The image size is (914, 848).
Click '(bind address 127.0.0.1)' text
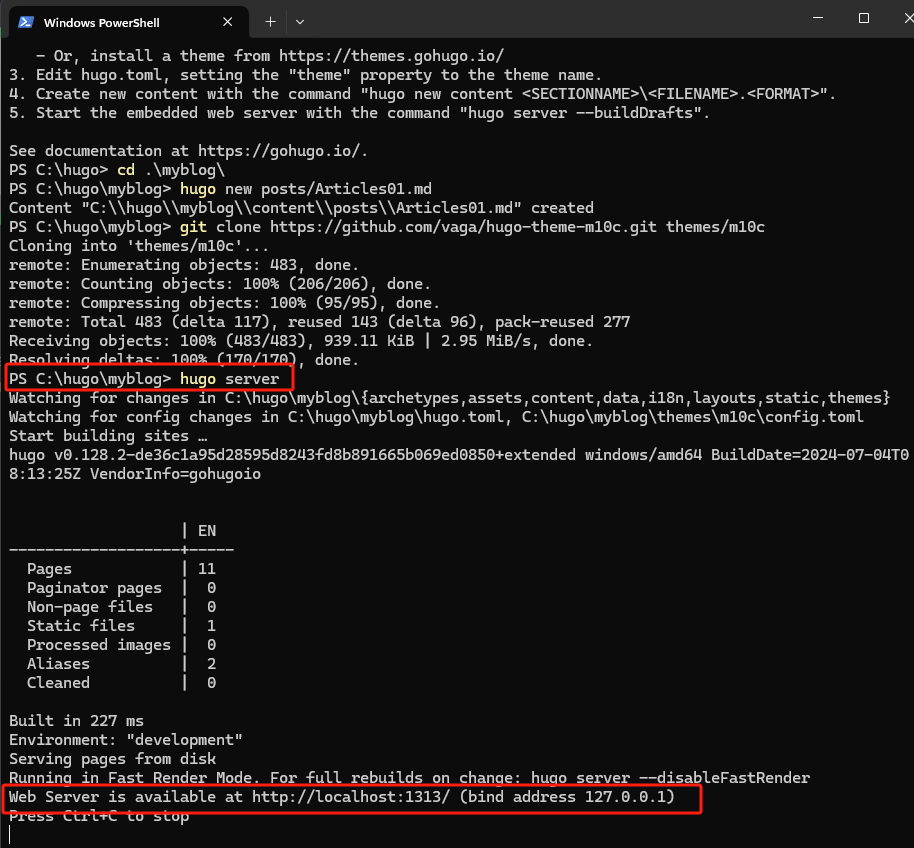coord(567,797)
